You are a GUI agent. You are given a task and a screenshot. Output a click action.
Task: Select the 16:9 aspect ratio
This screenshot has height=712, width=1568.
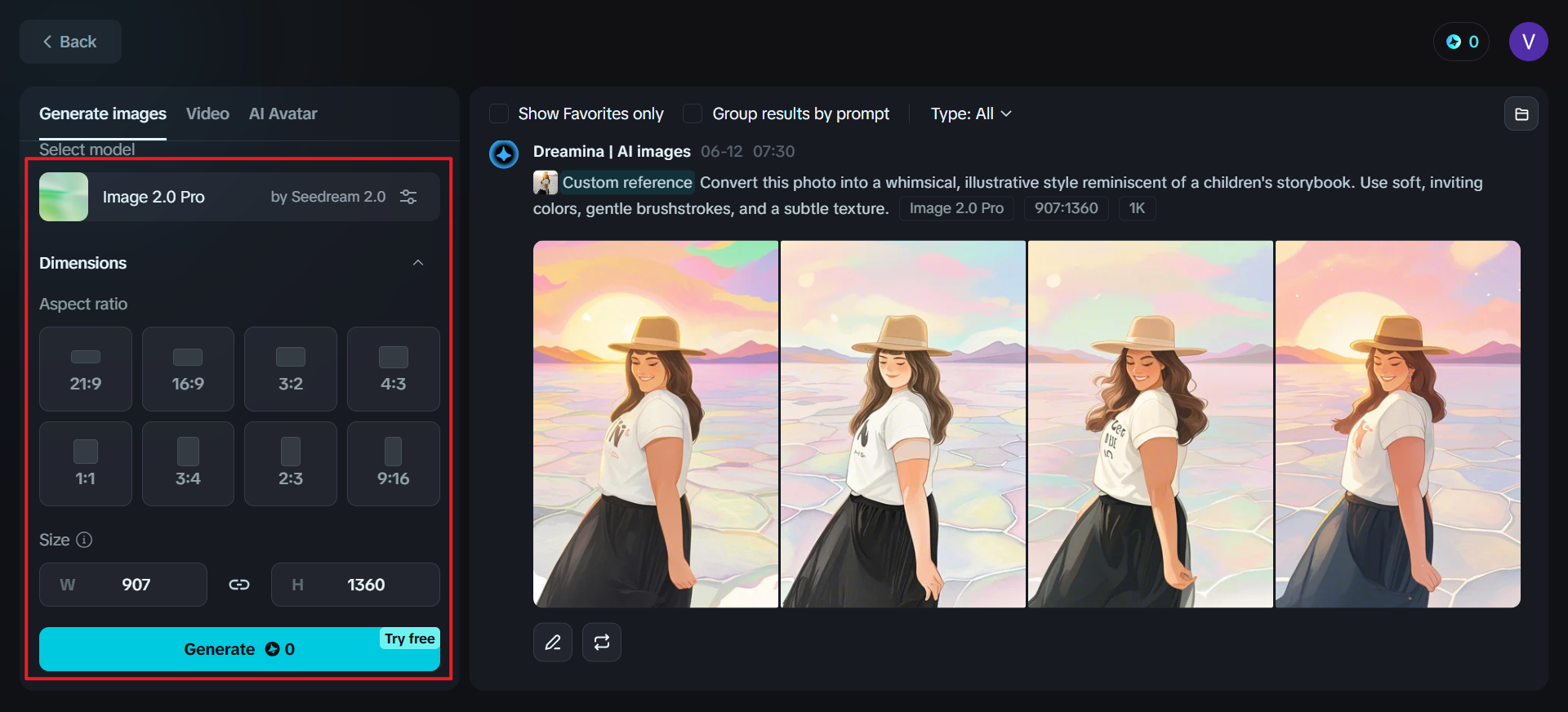tap(188, 369)
